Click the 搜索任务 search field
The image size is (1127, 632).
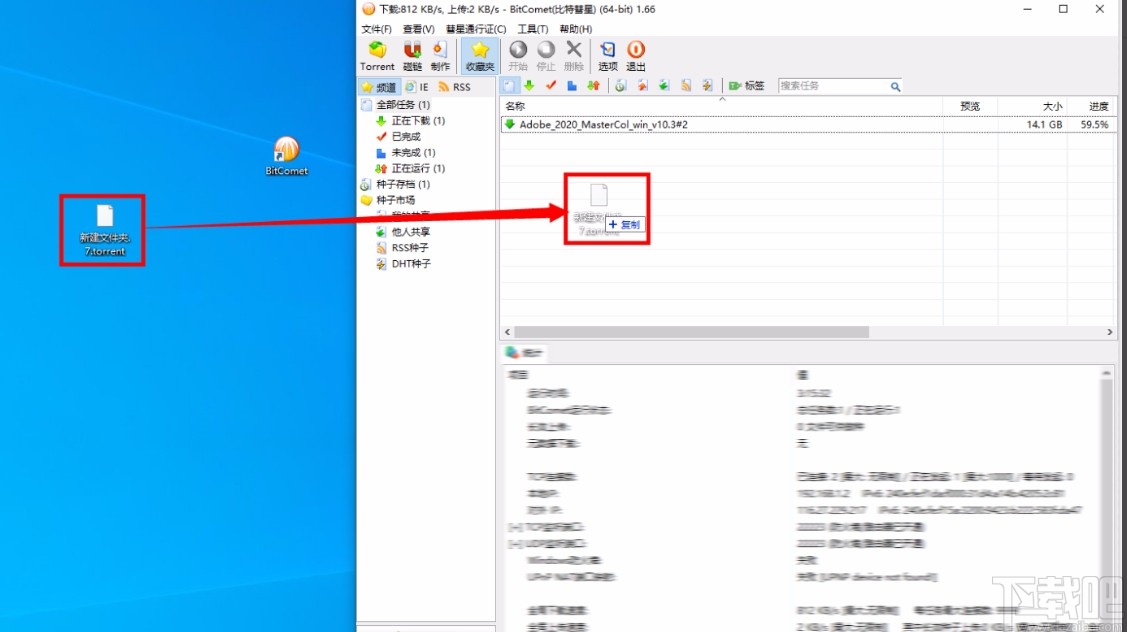click(x=834, y=86)
